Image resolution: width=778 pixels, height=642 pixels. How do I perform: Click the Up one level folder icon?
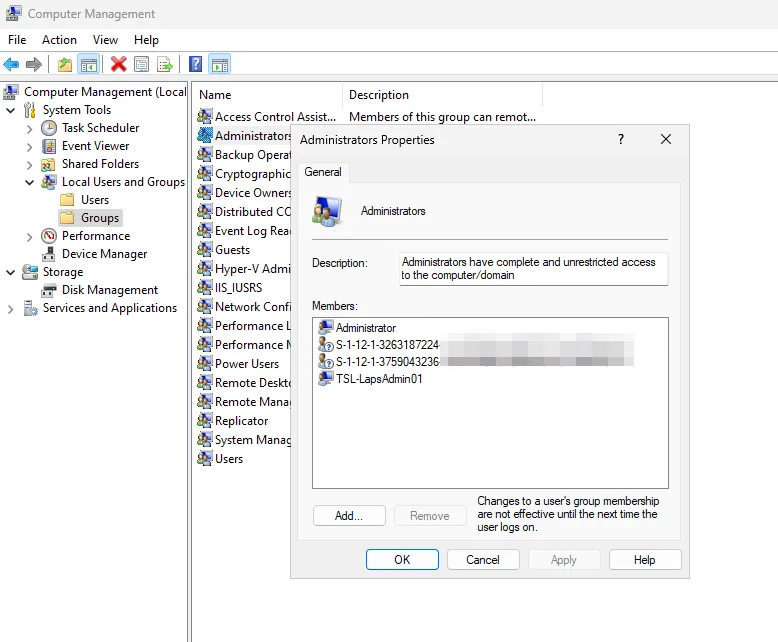click(x=65, y=64)
